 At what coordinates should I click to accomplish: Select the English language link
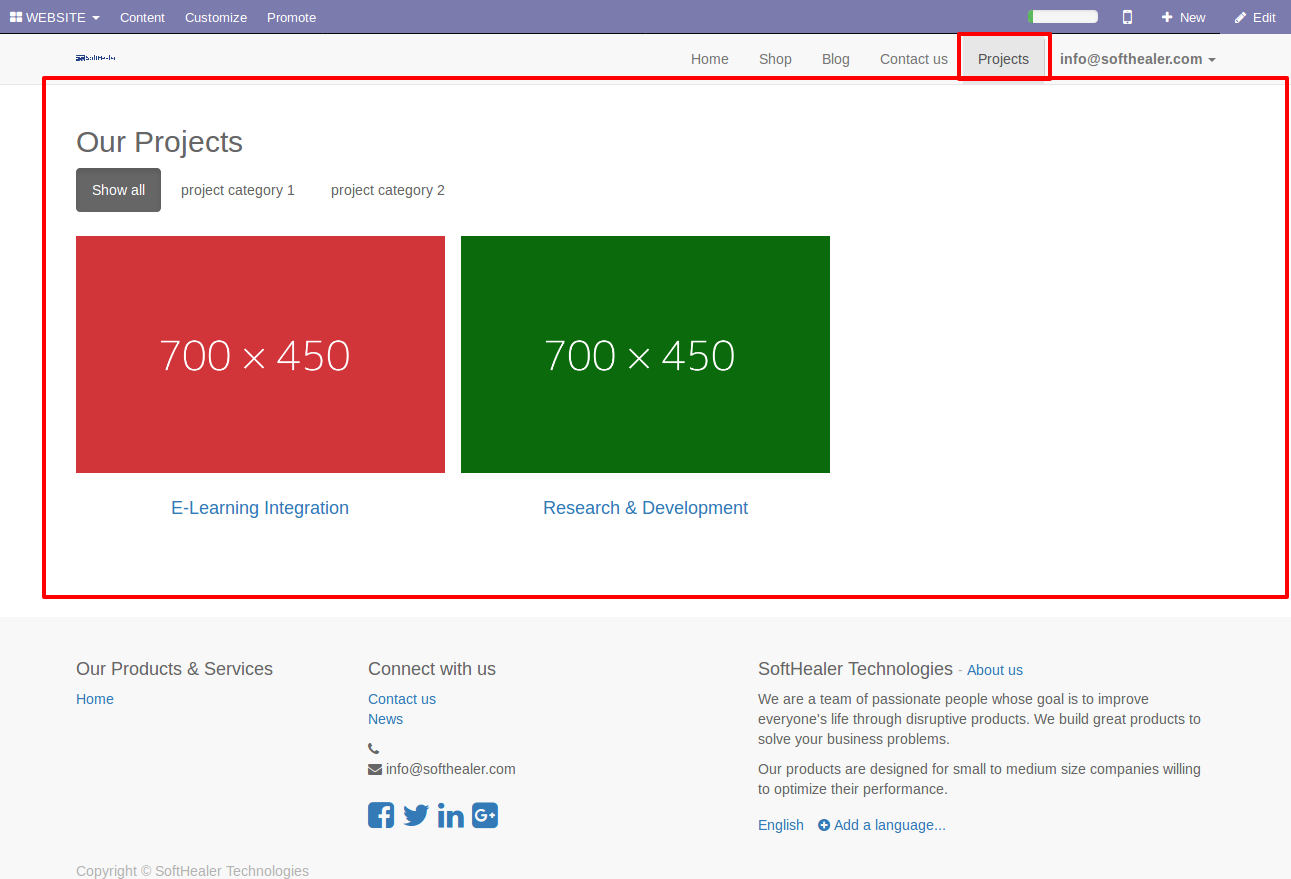[781, 825]
